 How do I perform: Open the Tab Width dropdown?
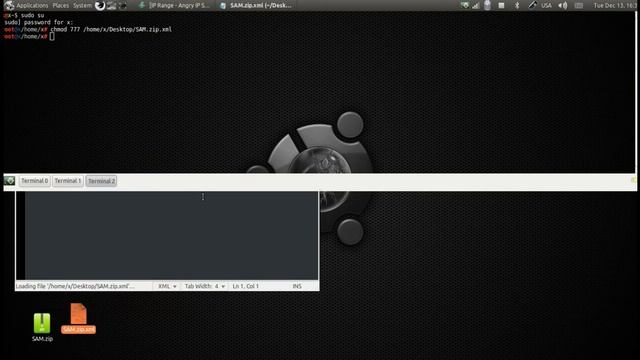tap(204, 286)
